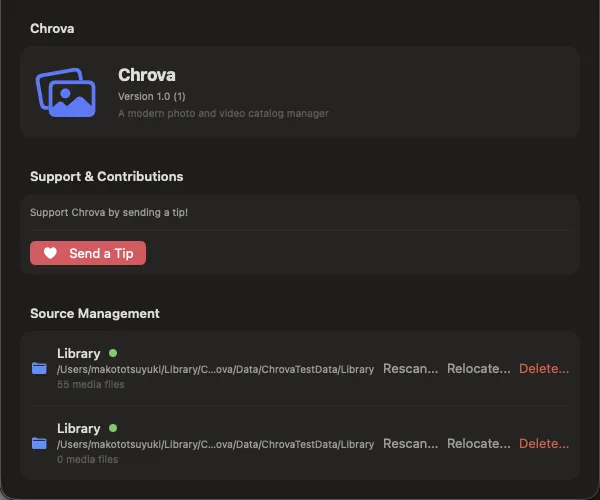Click the Send a Tip button
This screenshot has height=500, width=600.
pos(88,253)
